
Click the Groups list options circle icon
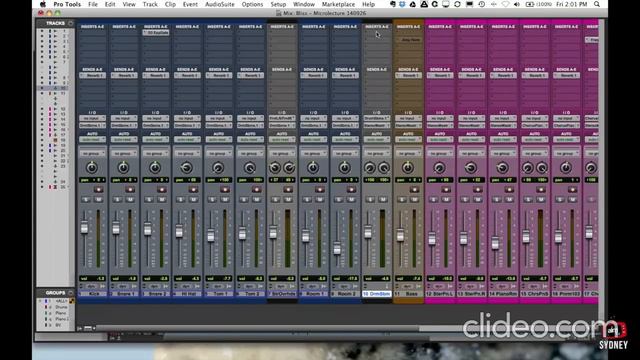point(71,293)
